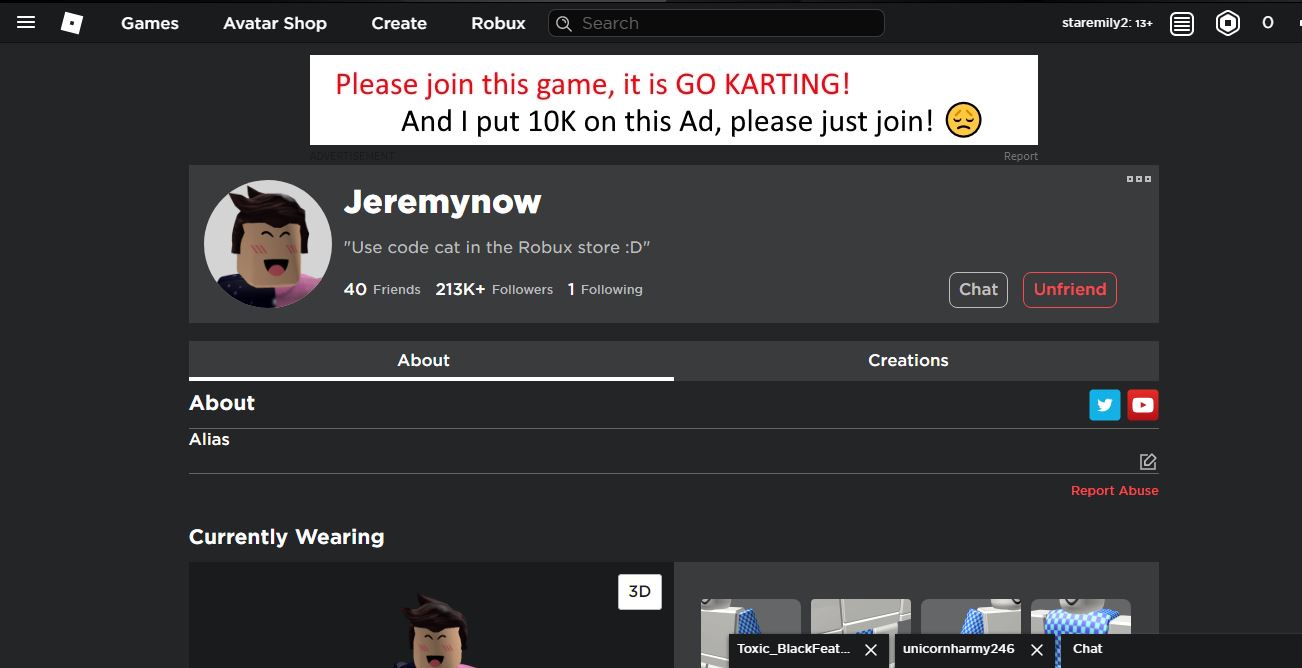This screenshot has height=668, width=1302.
Task: Open the hamburger navigation menu
Action: [26, 22]
